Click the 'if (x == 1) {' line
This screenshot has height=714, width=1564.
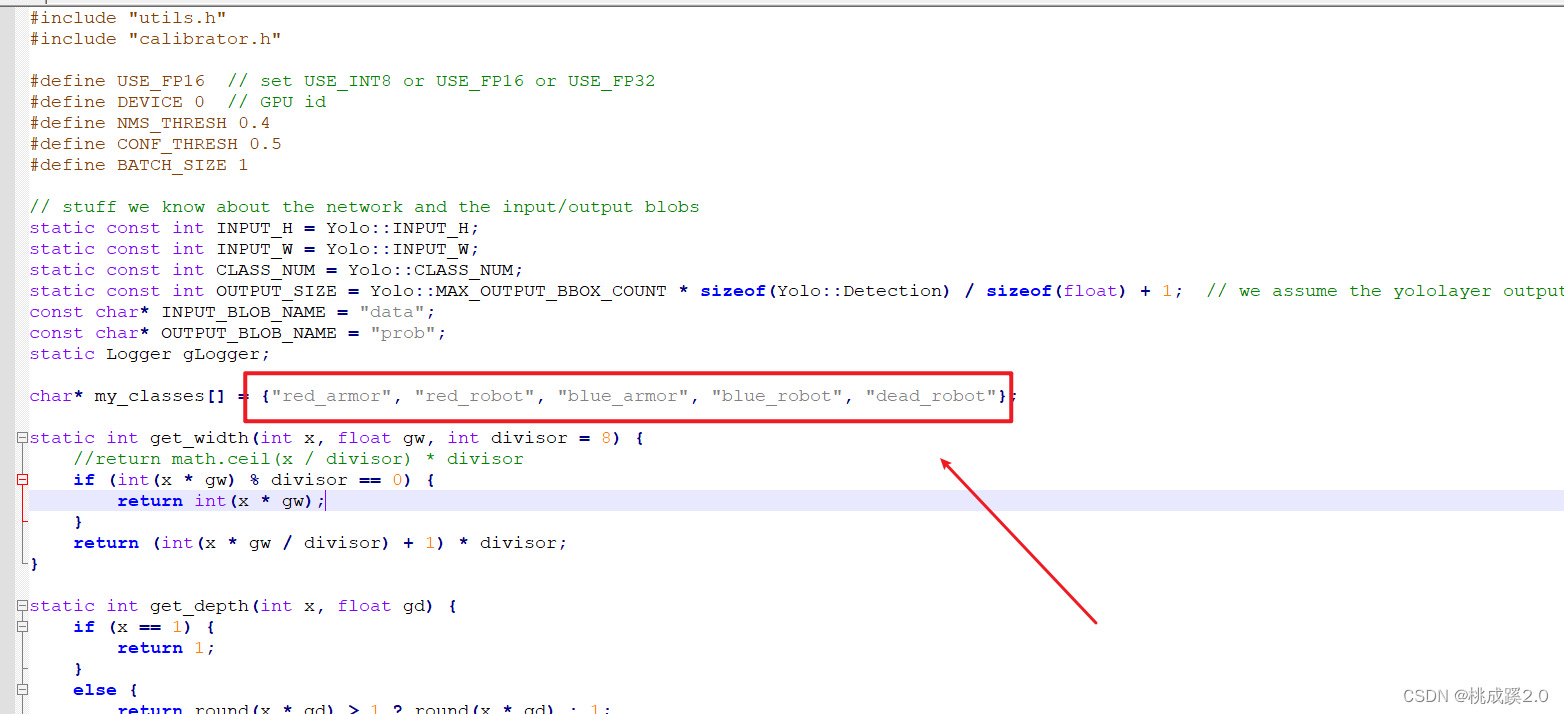coord(145,627)
